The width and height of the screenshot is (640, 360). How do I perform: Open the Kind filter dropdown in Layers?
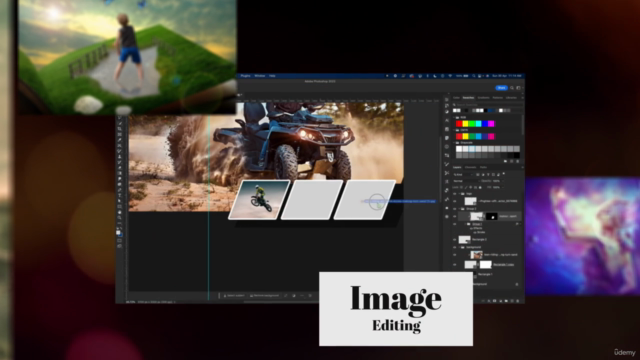[x=462, y=174]
